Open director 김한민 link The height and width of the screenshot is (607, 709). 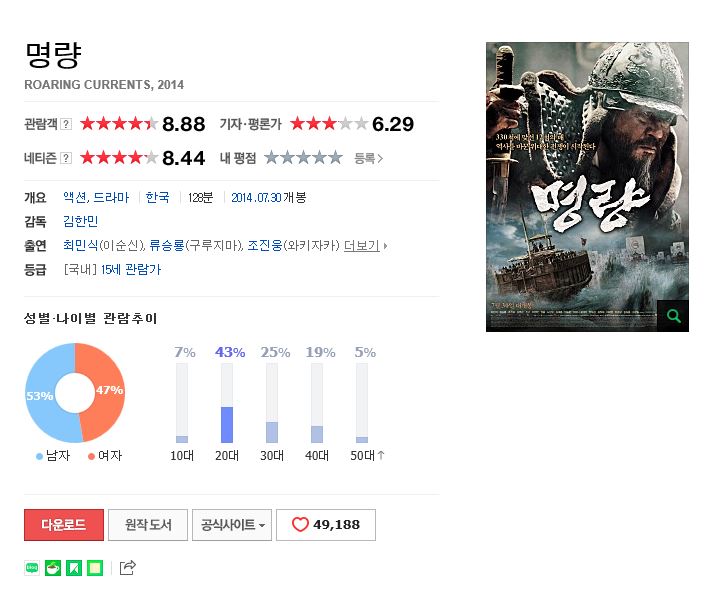pos(80,221)
